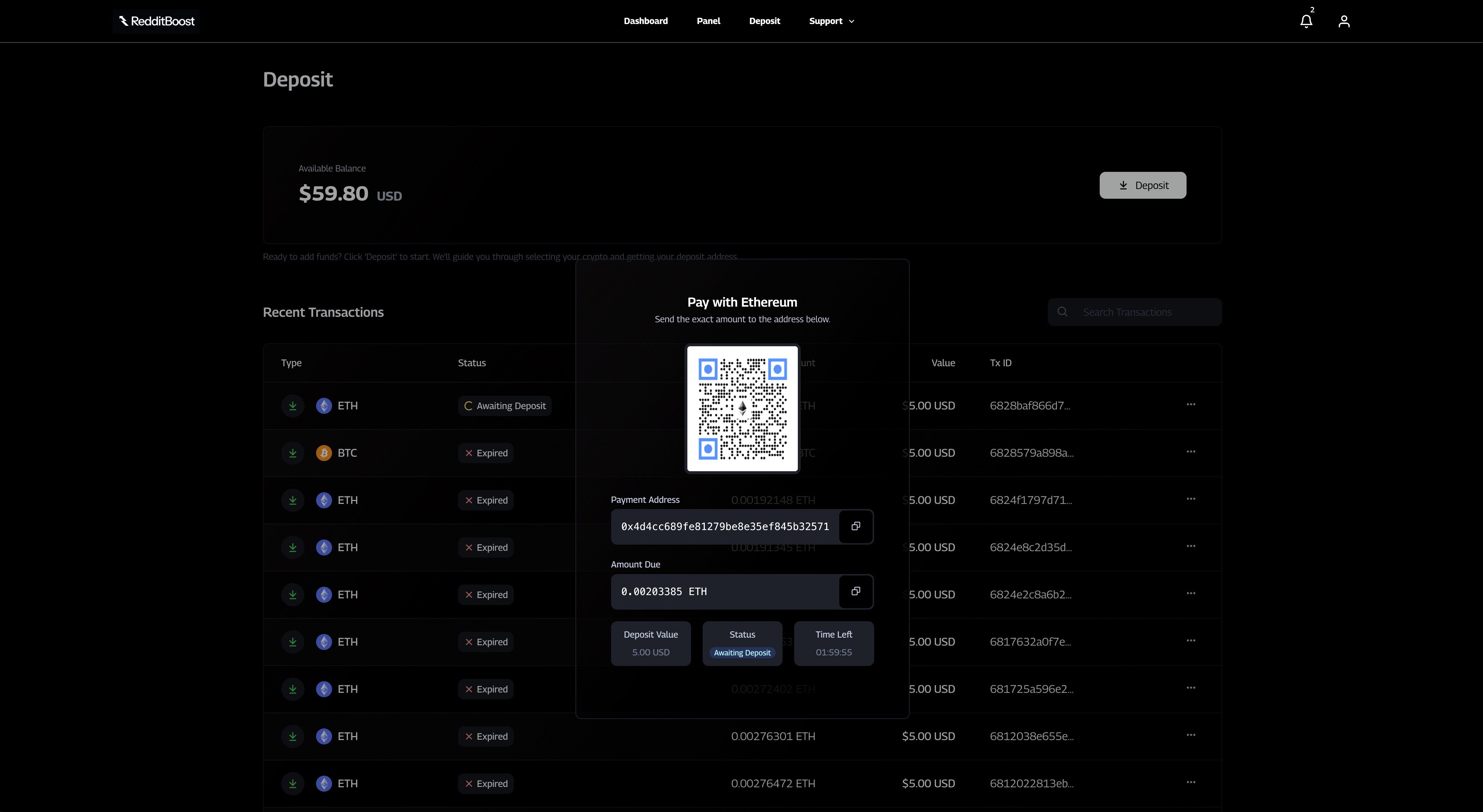Click Tx ID 681725a596e2...

coord(1032,689)
